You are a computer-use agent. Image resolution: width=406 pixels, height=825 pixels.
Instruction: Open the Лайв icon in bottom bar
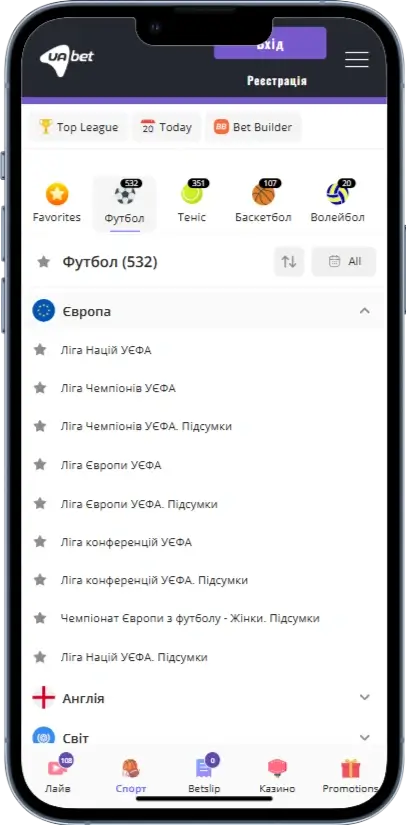coord(55,768)
